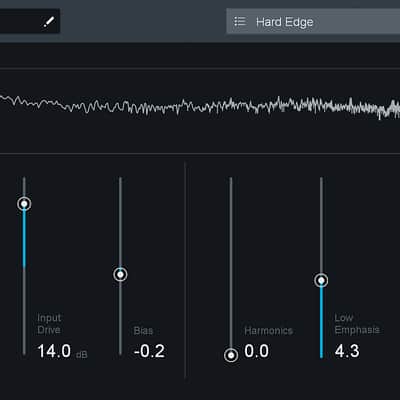This screenshot has height=400, width=400.
Task: Click the Bias slider handle
Action: (x=120, y=274)
